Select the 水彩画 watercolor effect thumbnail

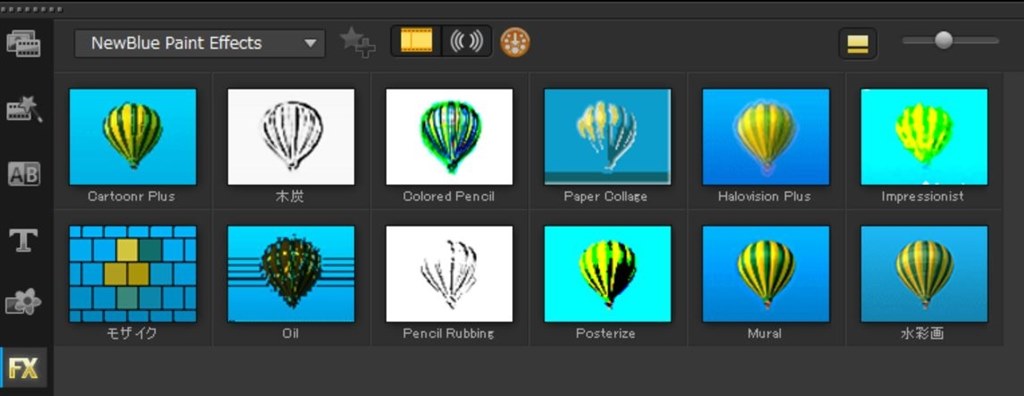pos(924,274)
